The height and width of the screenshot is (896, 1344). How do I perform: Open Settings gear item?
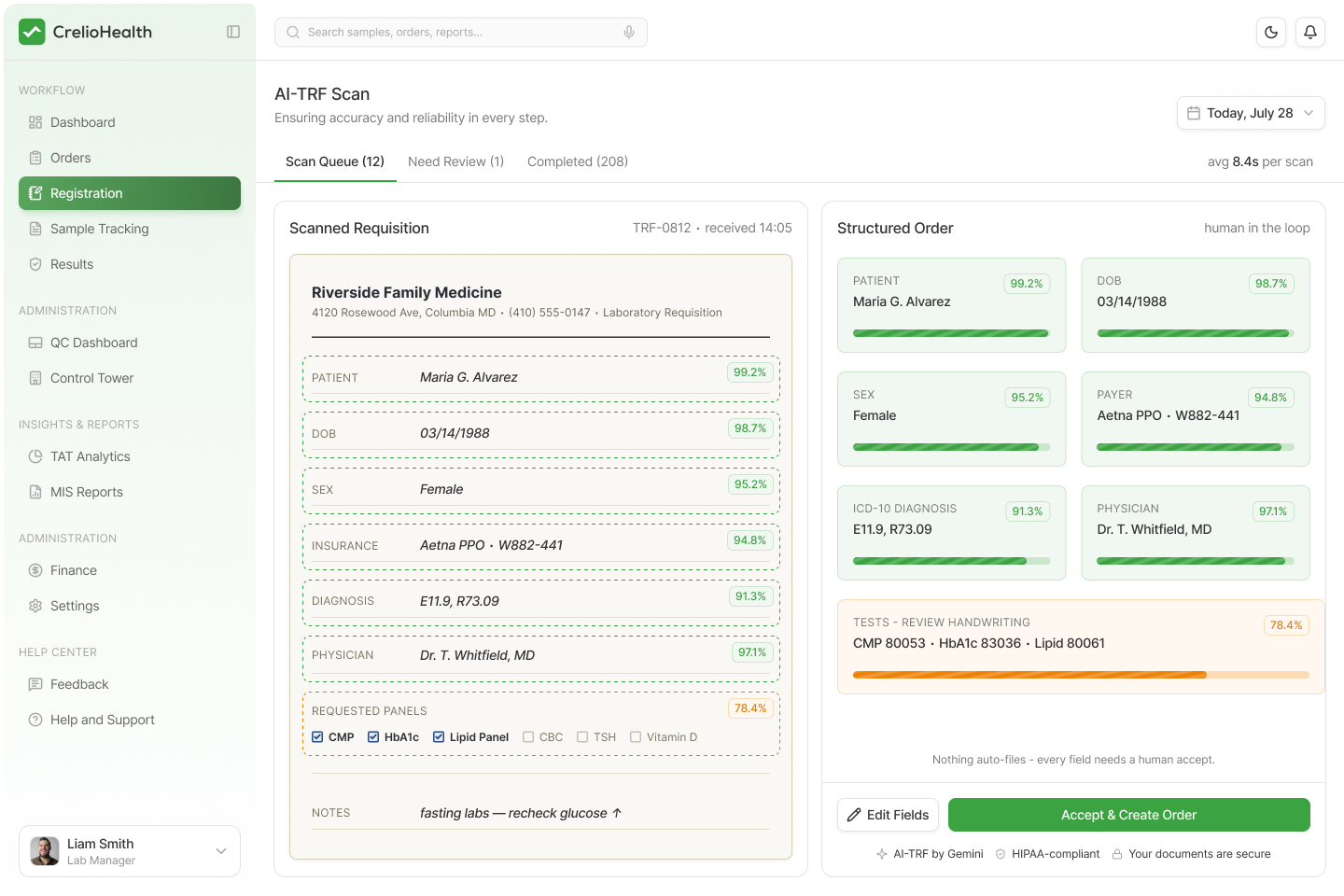(130, 606)
